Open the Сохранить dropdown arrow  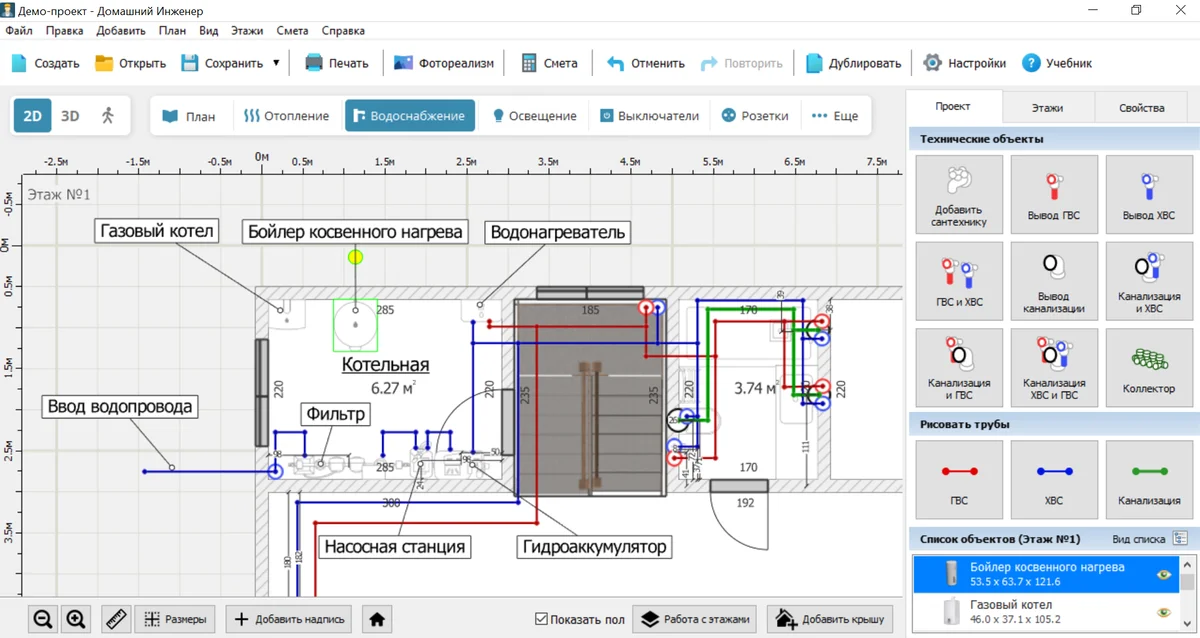tap(276, 63)
